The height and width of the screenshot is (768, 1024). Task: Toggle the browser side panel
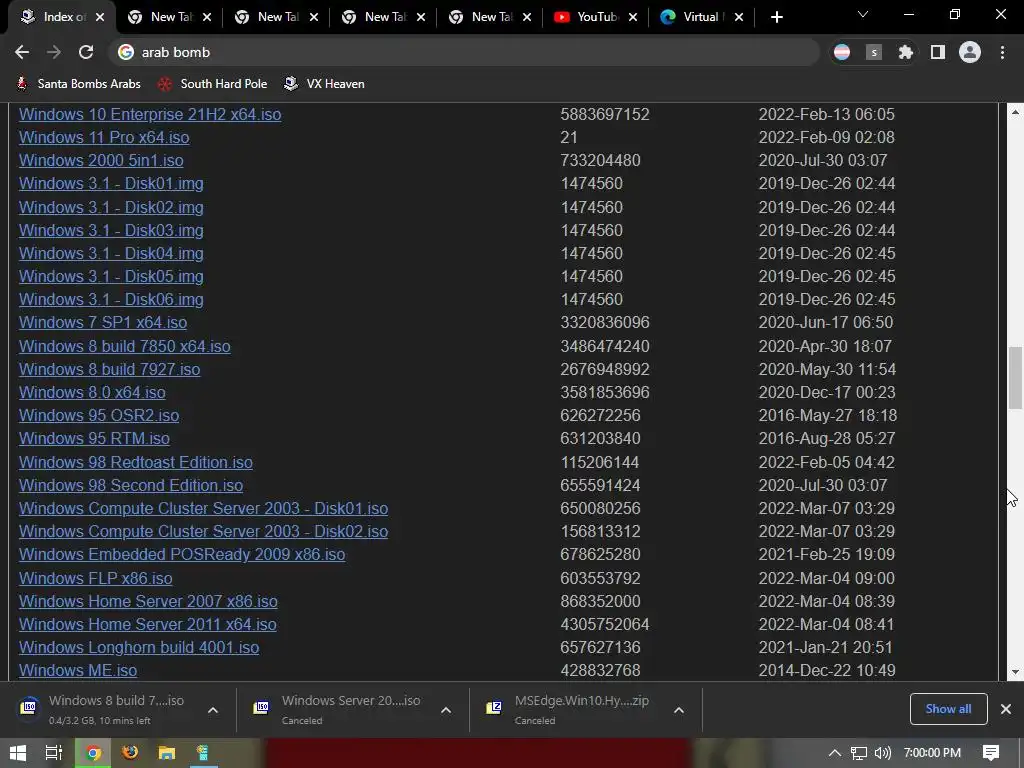click(938, 52)
